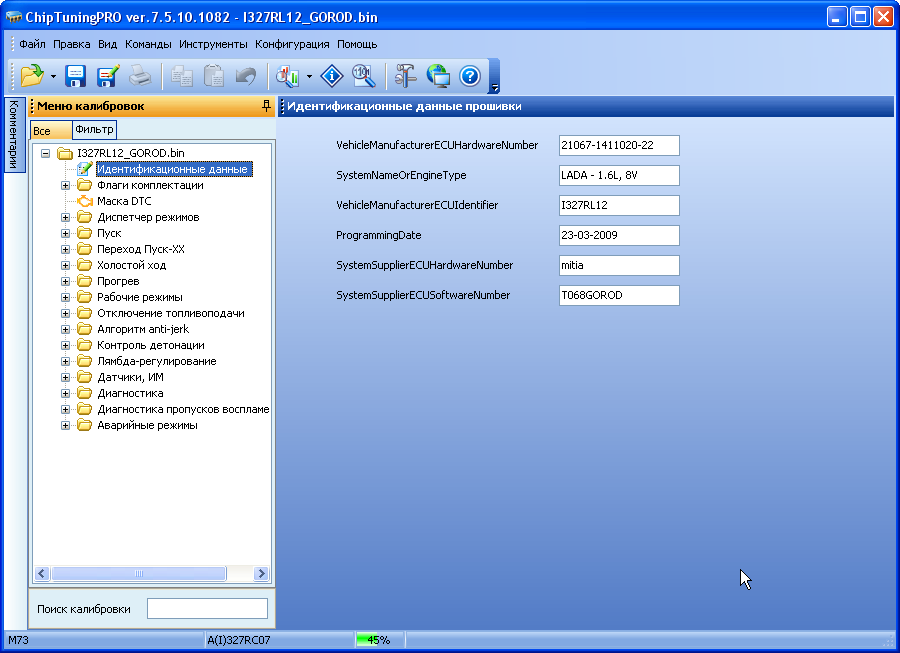This screenshot has width=900, height=653.
Task: Expand the Прогрев folder
Action: point(65,282)
